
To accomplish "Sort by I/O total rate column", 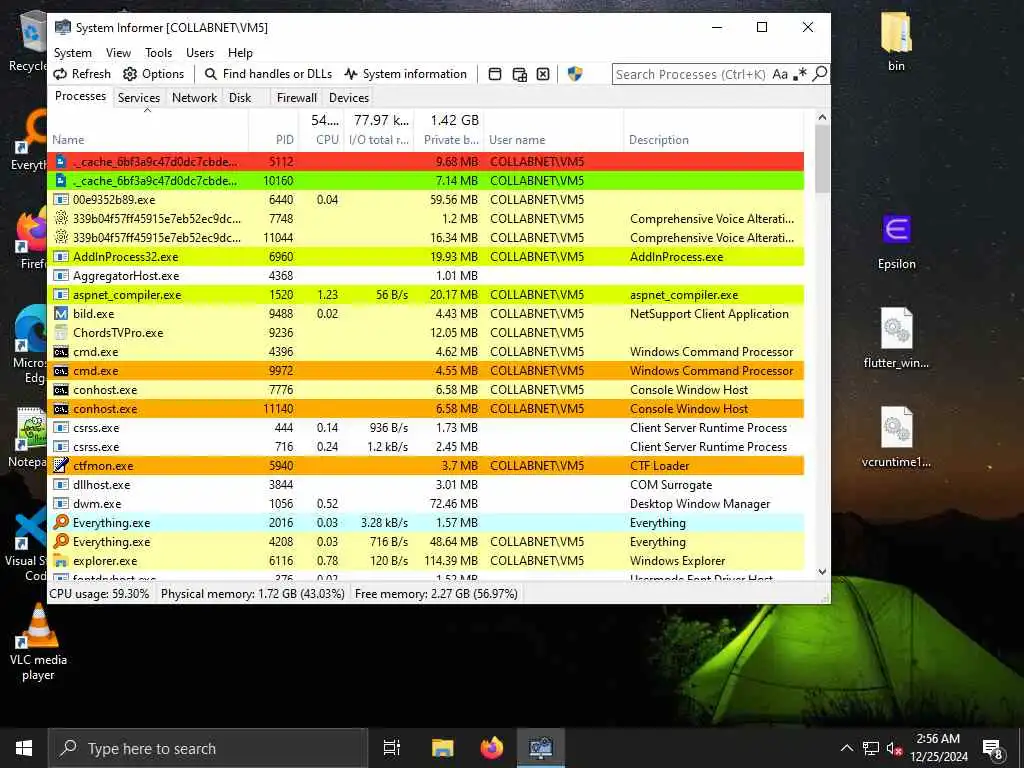I will (x=379, y=130).
